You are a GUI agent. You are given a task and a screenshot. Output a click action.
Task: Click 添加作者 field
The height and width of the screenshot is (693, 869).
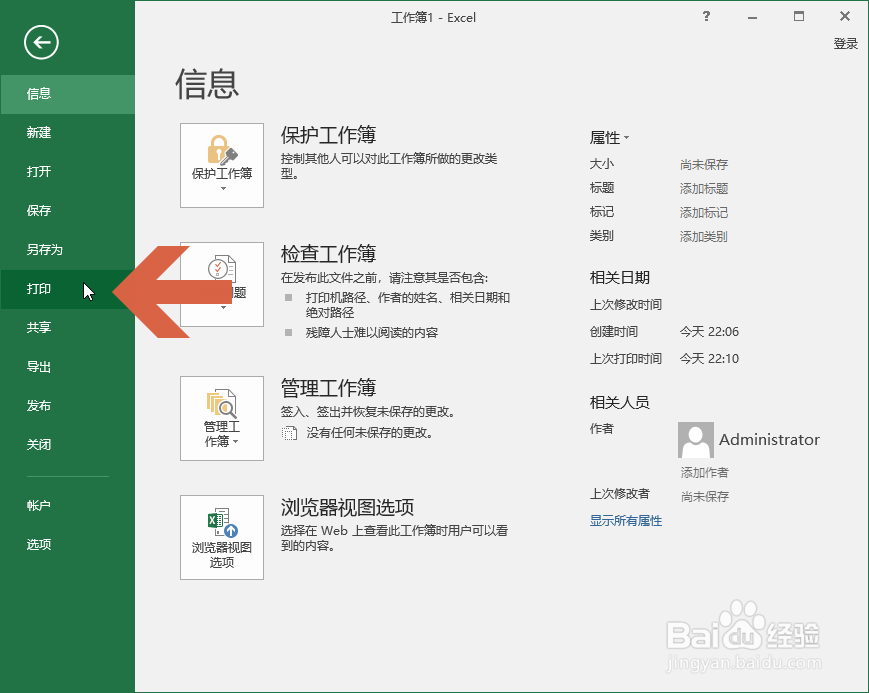click(x=704, y=472)
